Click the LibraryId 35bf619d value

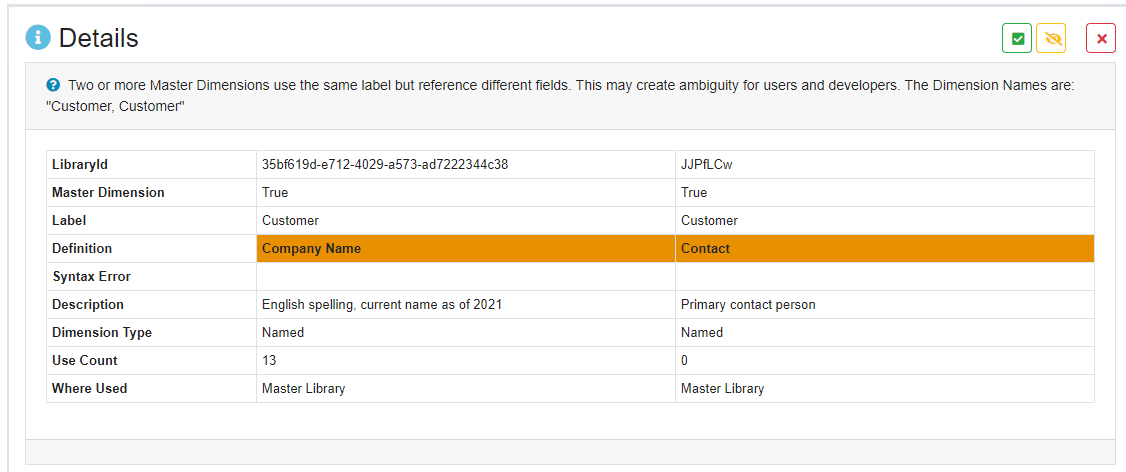pos(384,164)
